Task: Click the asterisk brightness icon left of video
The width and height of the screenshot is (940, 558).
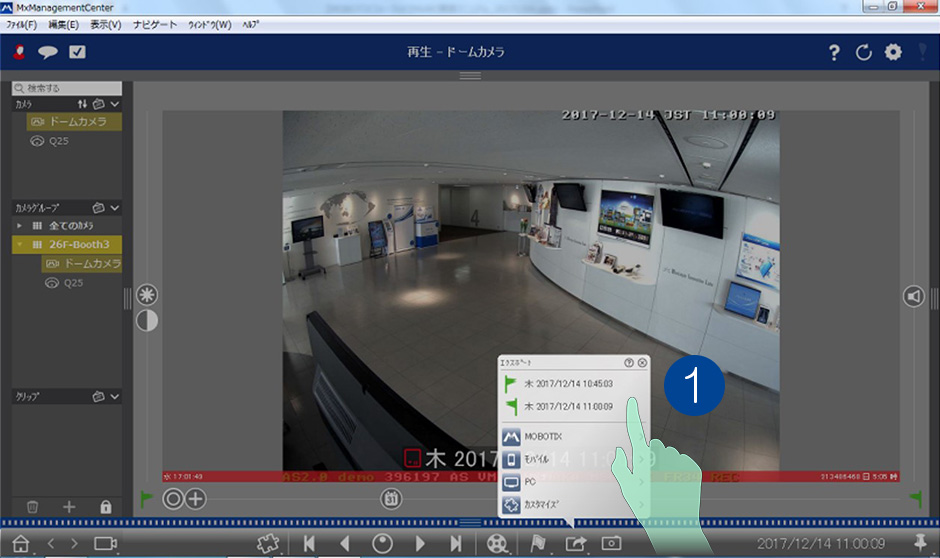Action: (x=147, y=295)
